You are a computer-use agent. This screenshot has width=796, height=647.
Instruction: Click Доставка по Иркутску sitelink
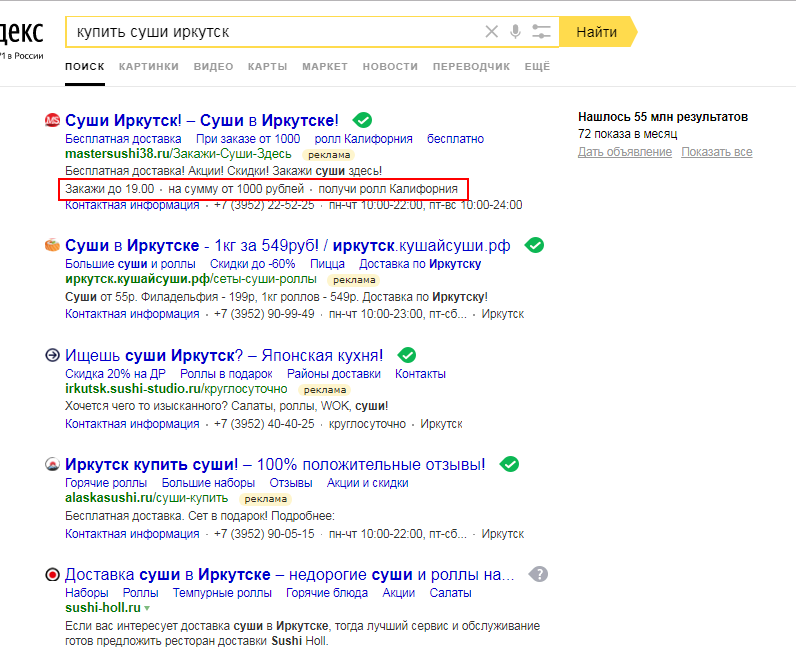point(420,264)
